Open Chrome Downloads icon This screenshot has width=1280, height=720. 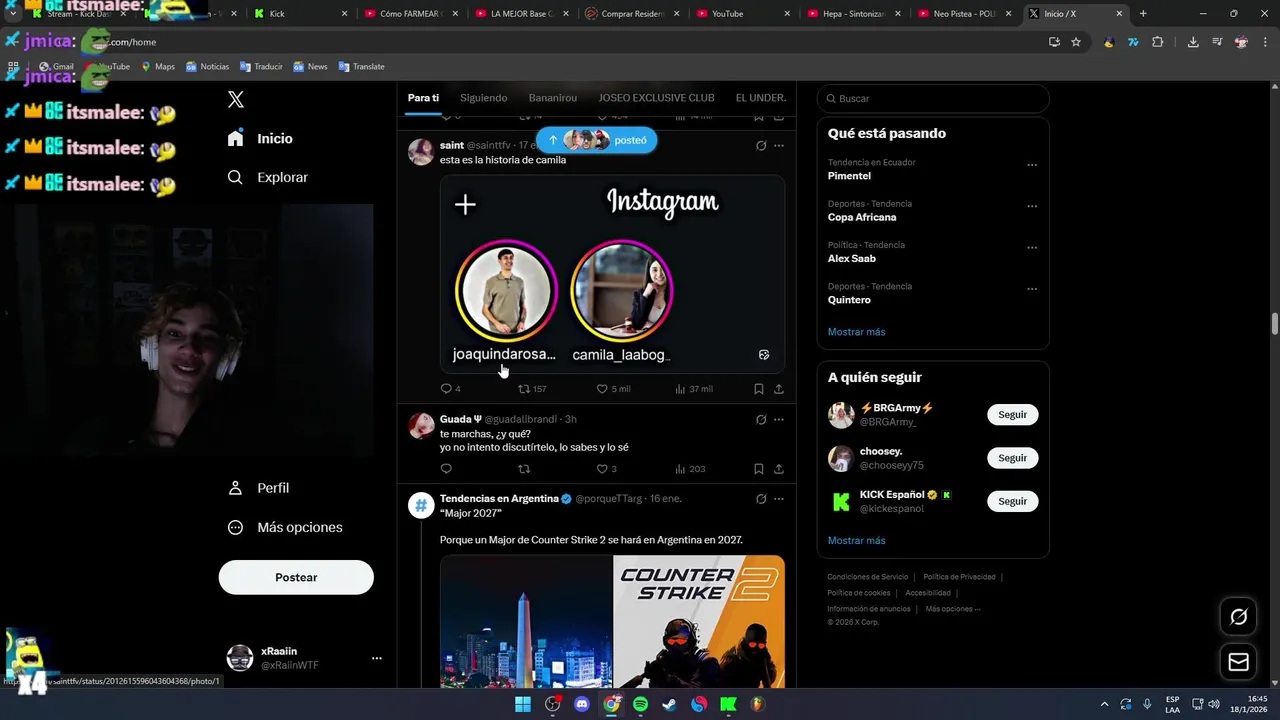tap(1193, 42)
